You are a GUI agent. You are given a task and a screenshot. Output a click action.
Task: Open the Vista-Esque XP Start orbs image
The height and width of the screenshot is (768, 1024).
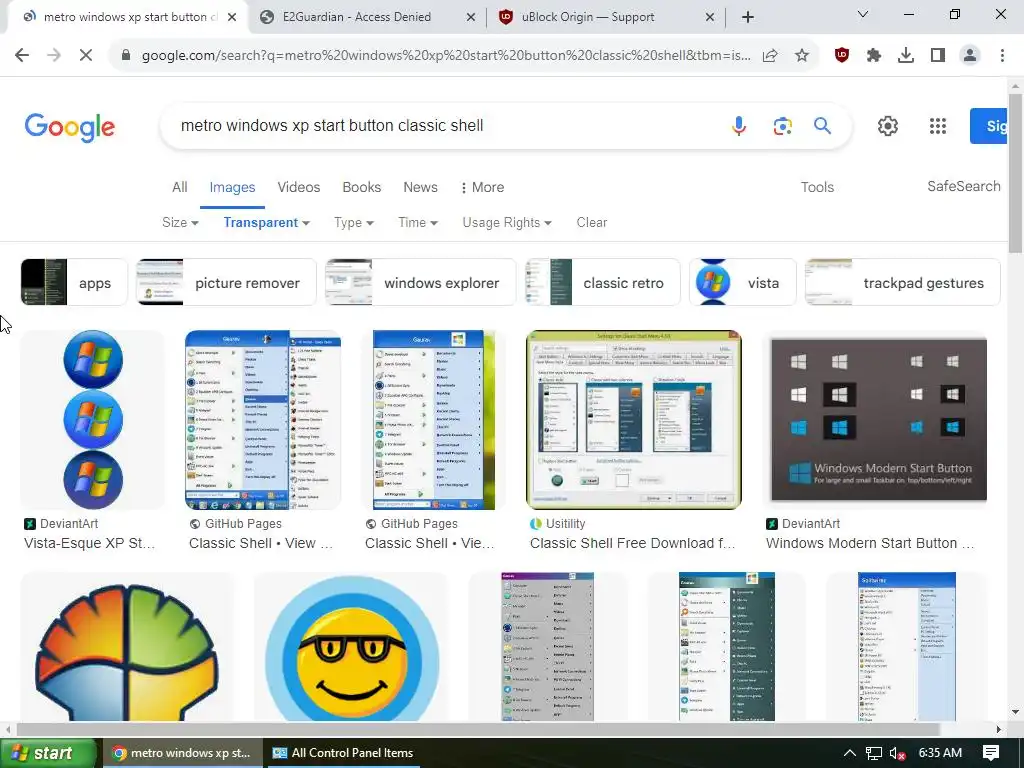pos(93,419)
